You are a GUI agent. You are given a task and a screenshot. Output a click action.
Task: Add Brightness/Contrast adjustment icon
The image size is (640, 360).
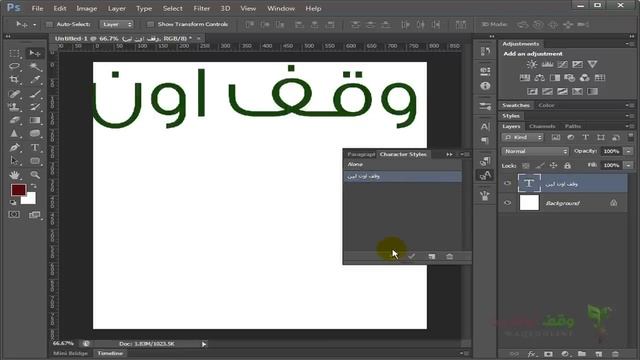click(x=531, y=64)
